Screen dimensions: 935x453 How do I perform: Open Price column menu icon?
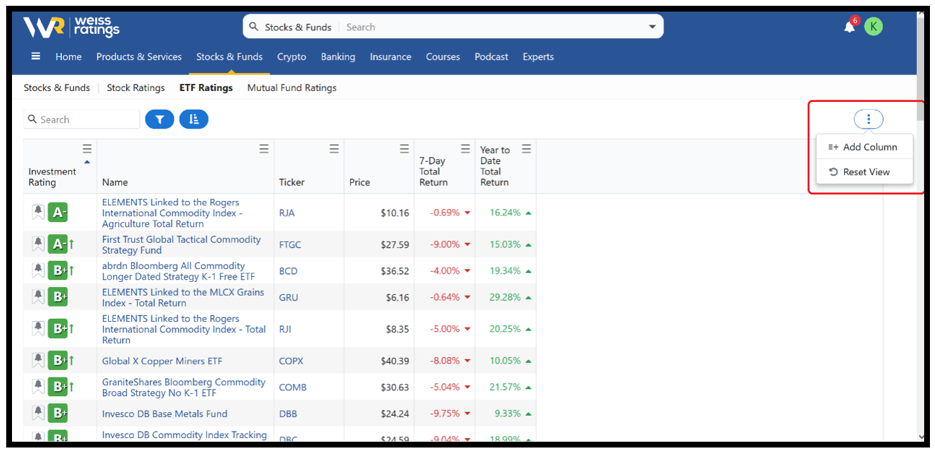click(405, 148)
